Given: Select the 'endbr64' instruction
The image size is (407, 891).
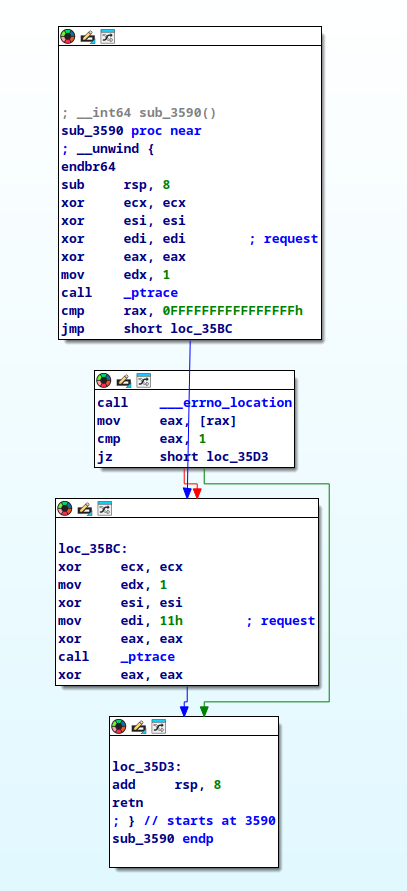Looking at the screenshot, I should [88, 167].
